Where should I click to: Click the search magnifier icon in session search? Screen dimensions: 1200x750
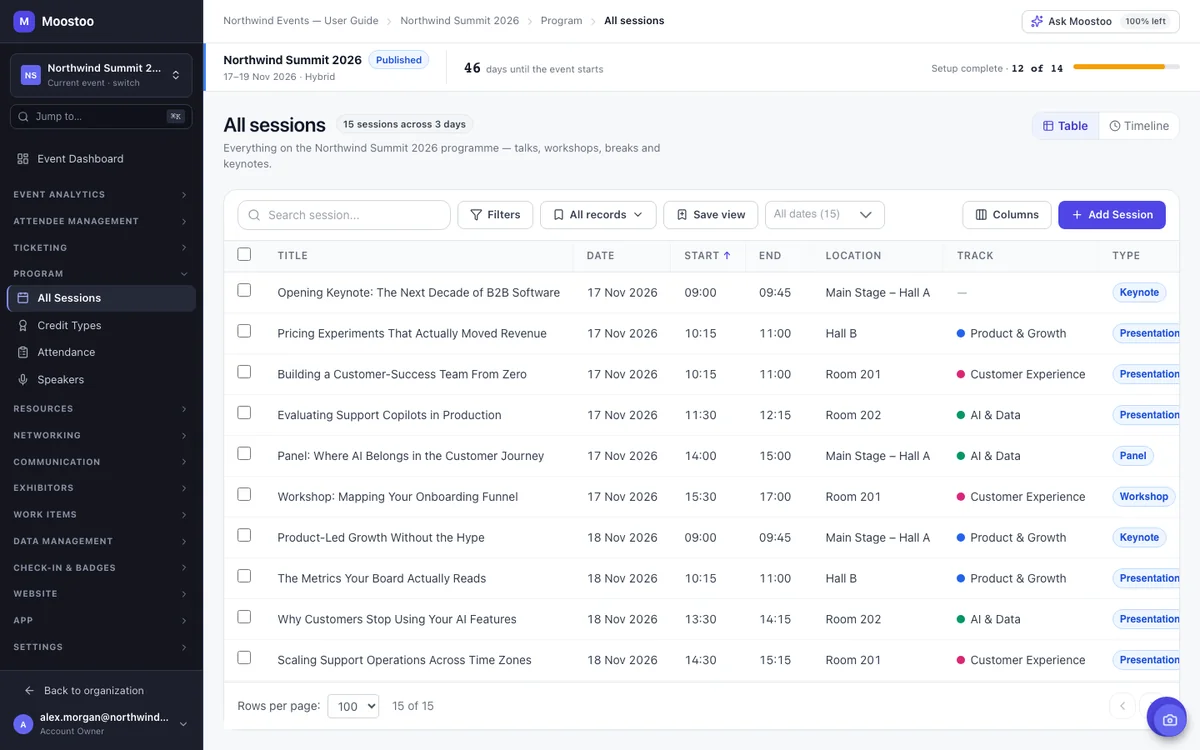[x=254, y=215]
